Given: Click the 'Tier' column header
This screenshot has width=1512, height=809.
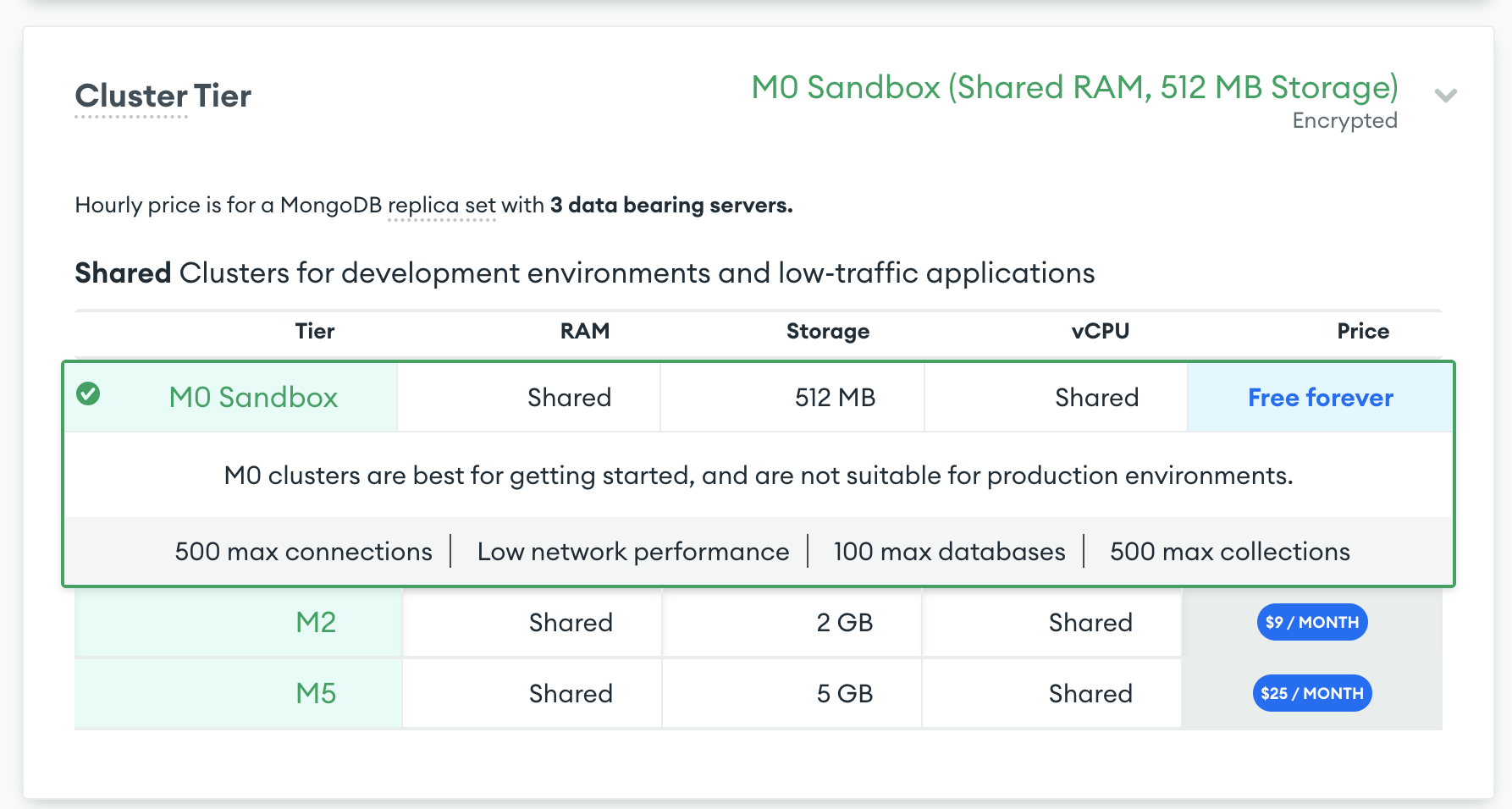Looking at the screenshot, I should click(315, 331).
